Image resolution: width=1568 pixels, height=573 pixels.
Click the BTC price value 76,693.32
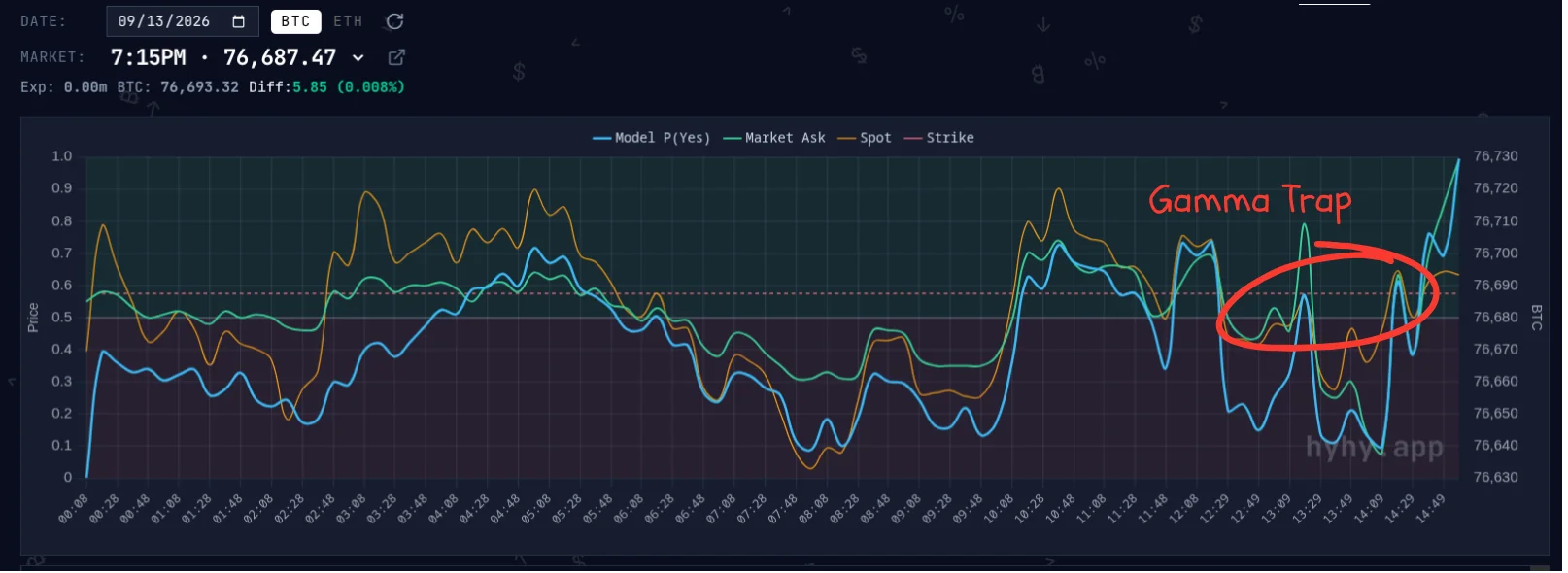199,87
